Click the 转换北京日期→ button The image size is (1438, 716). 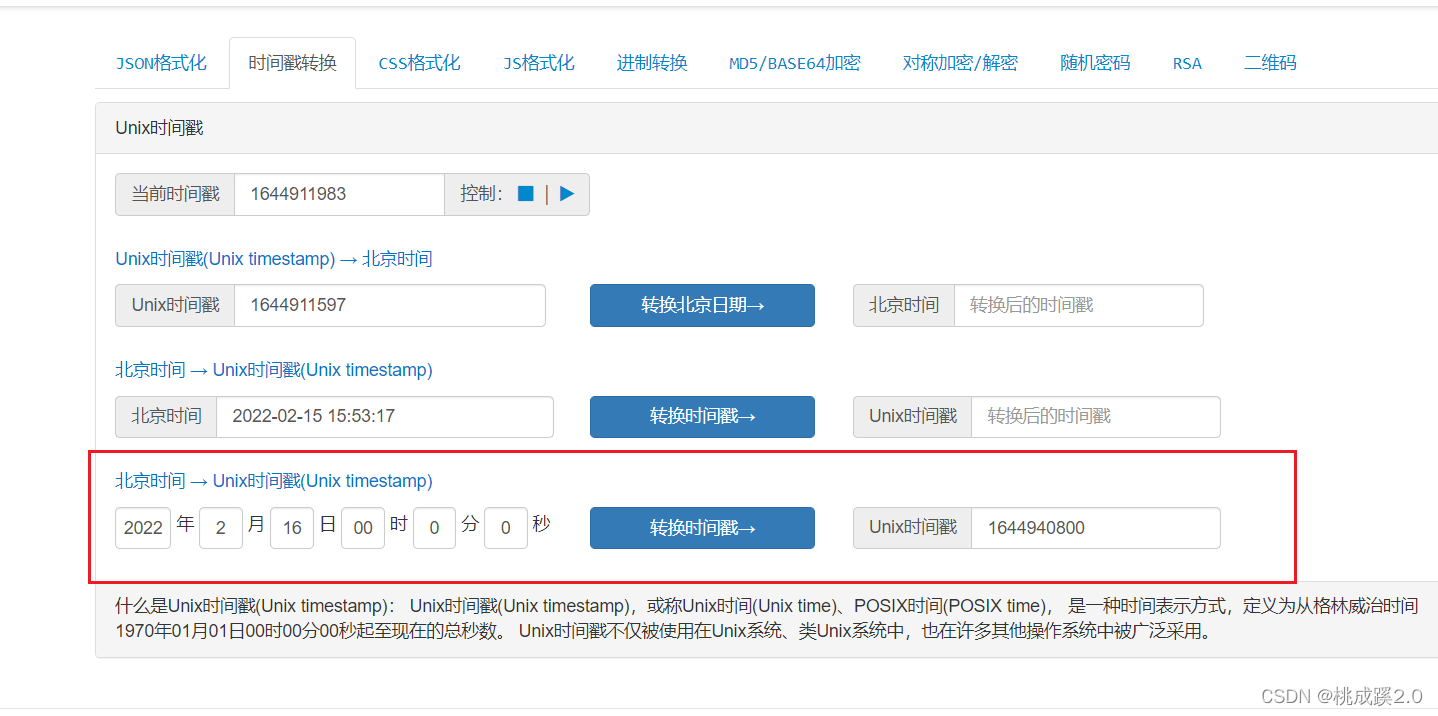(702, 305)
